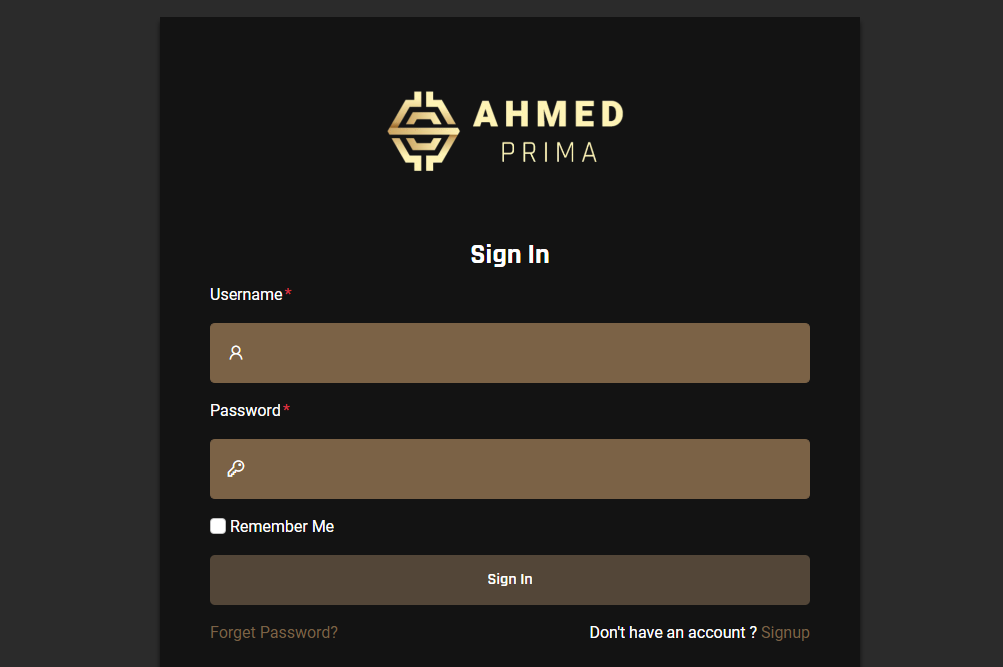The image size is (1003, 667).
Task: Click the red asterisk beside Username
Action: pyautogui.click(x=288, y=294)
